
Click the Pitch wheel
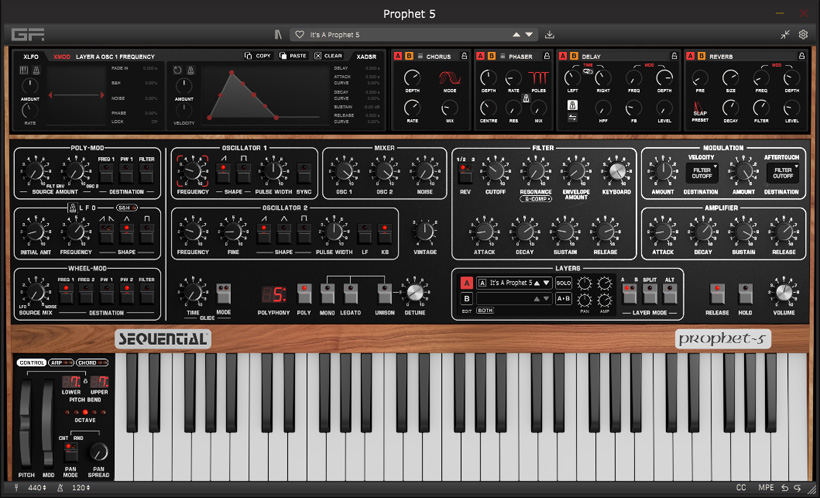coord(26,423)
